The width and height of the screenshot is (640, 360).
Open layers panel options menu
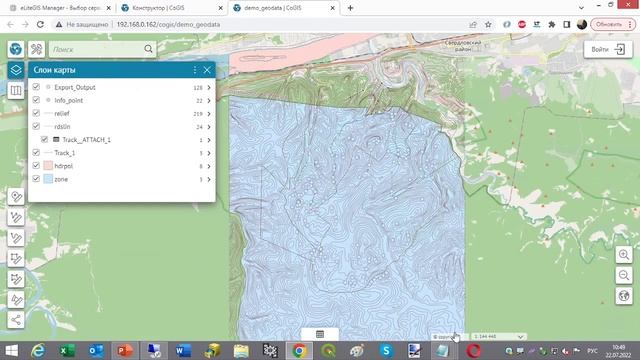click(195, 70)
